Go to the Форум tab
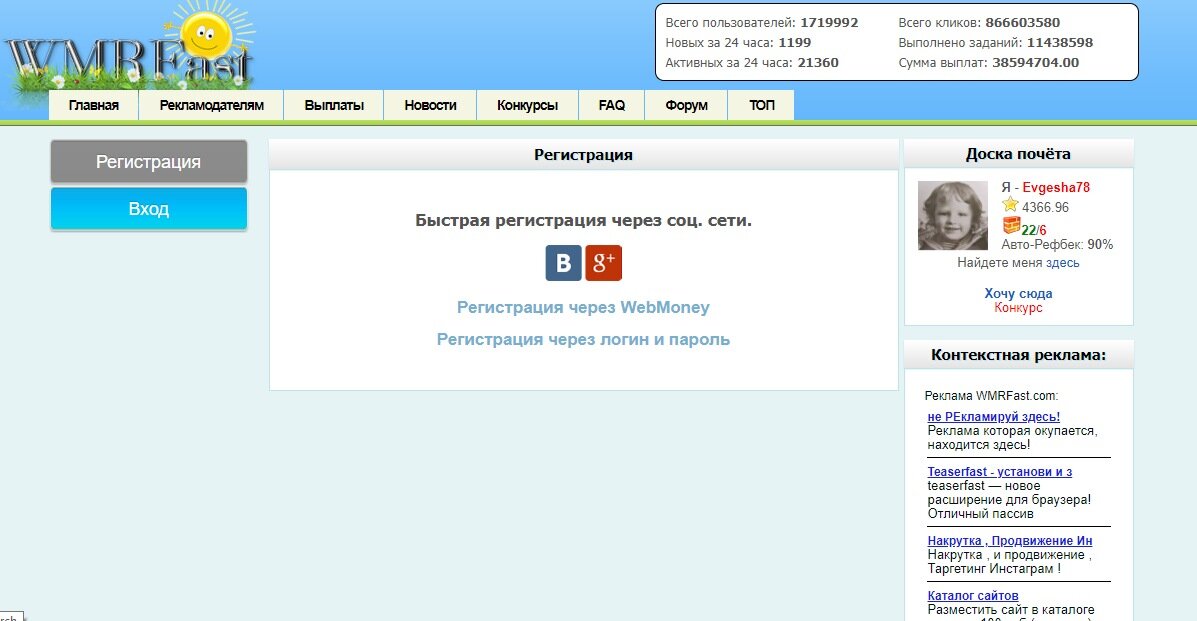Screen dimensions: 1197x621 click(686, 104)
